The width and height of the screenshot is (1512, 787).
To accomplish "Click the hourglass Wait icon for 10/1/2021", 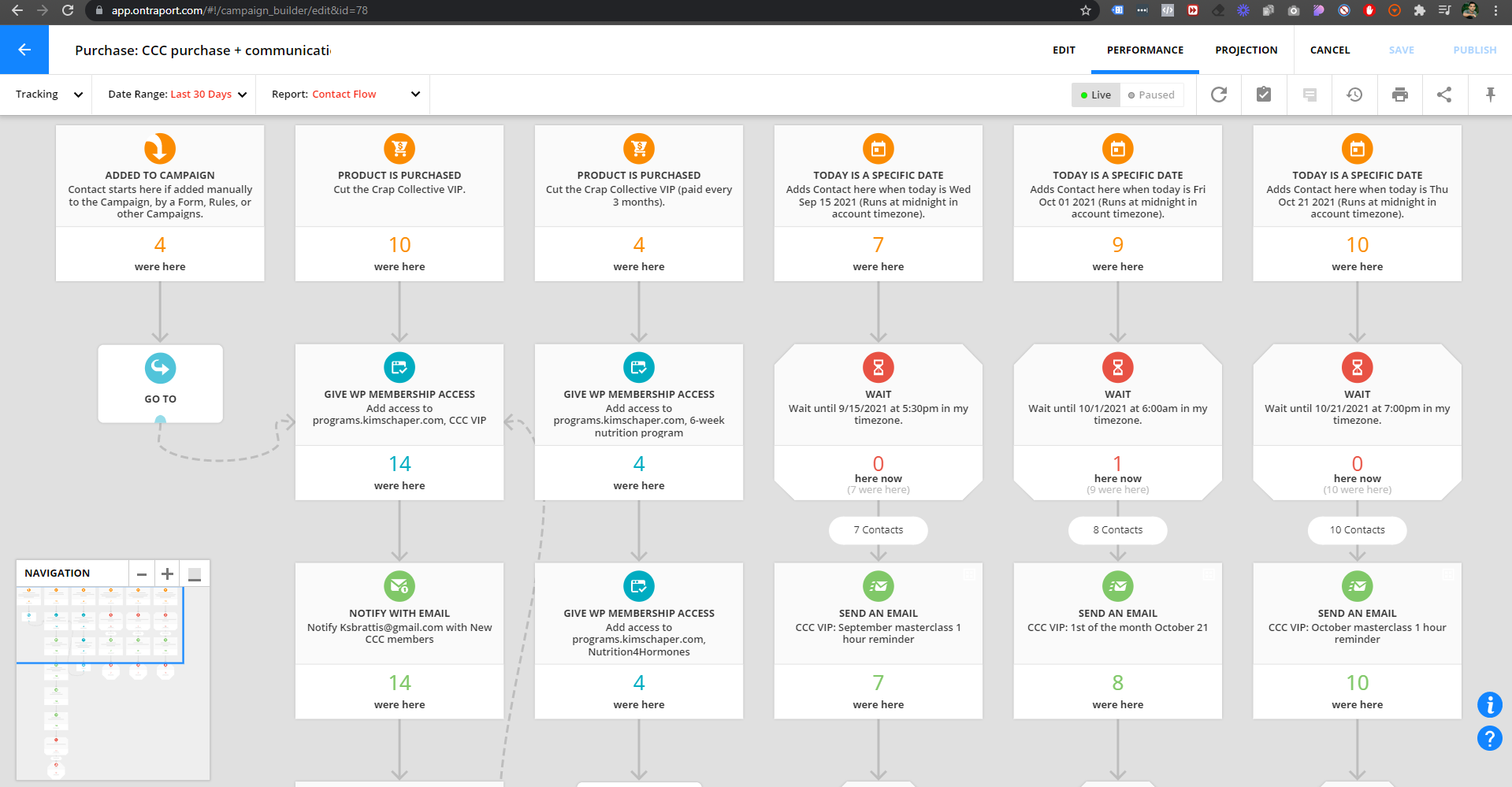I will (x=1118, y=367).
